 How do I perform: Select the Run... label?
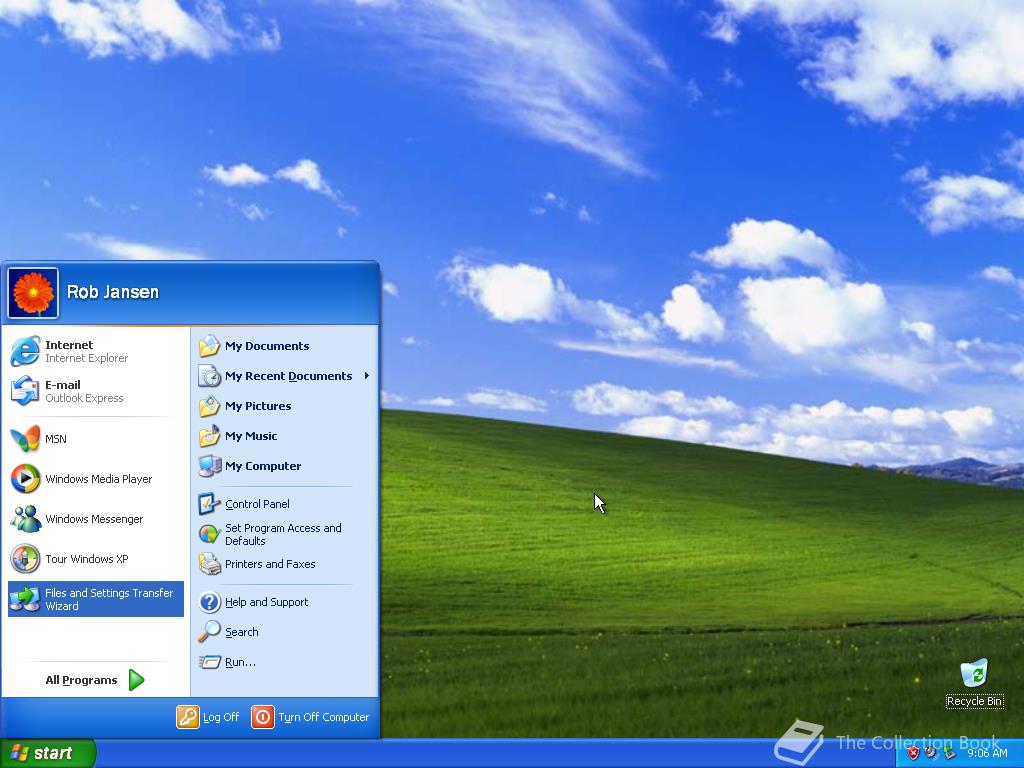click(x=240, y=662)
